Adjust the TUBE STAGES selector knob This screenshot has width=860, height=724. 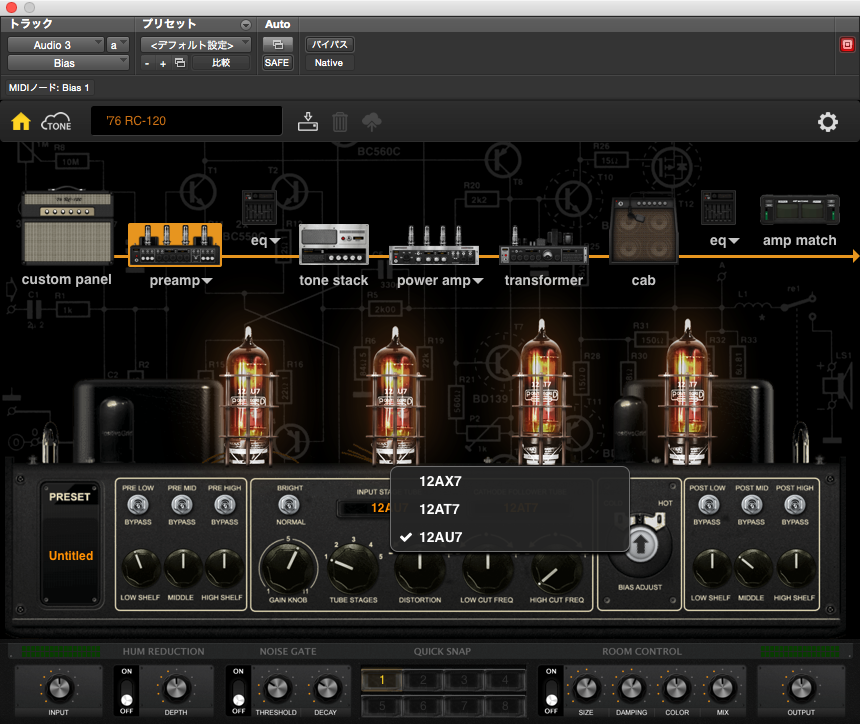[353, 568]
